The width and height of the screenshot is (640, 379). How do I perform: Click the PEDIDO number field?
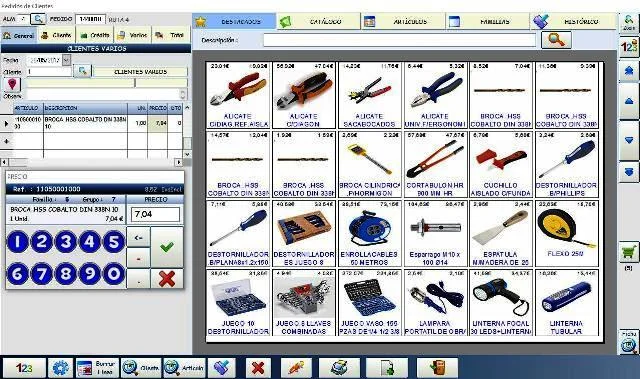[91, 19]
